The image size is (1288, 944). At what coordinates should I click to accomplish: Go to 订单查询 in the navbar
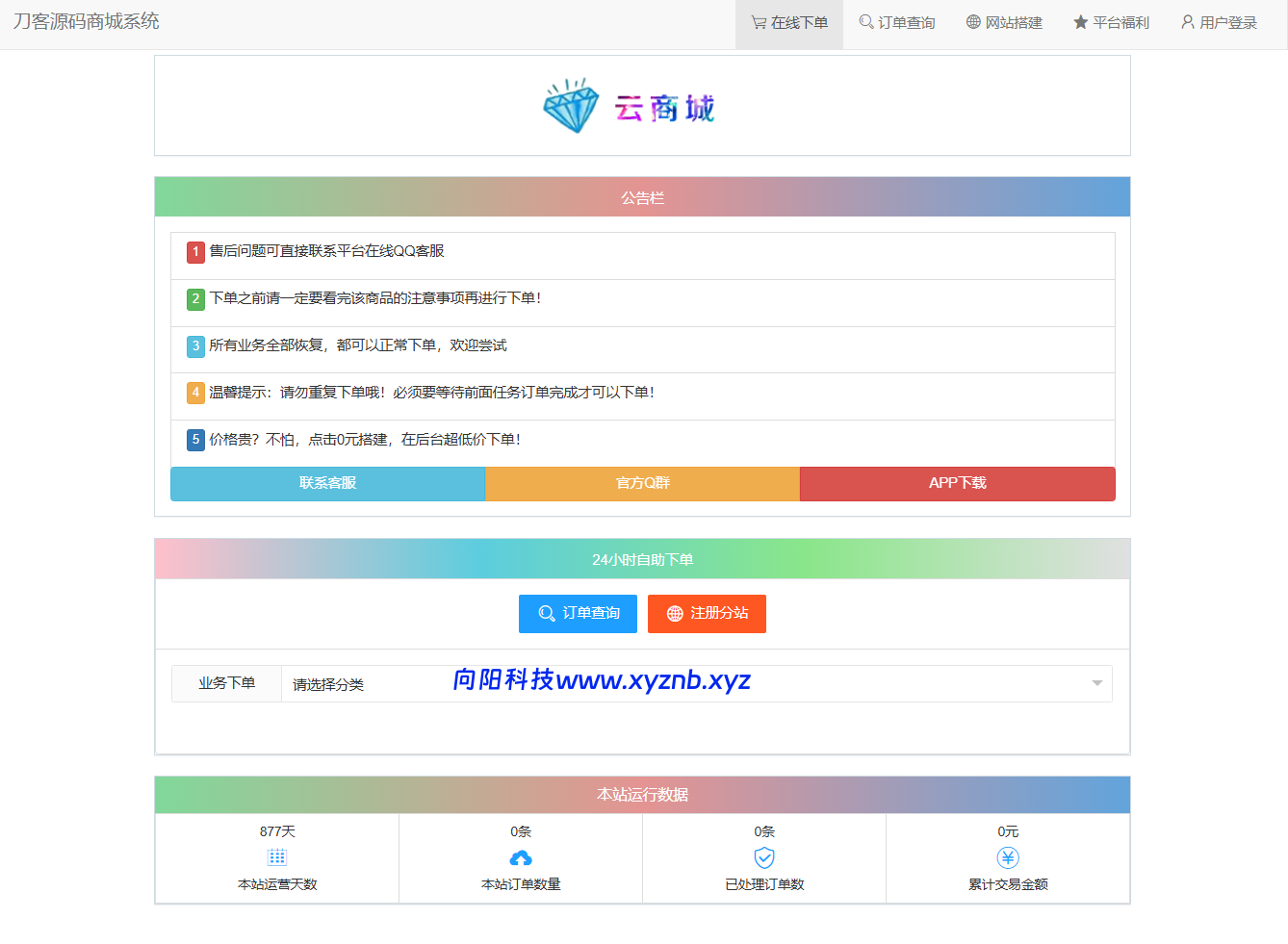897,23
